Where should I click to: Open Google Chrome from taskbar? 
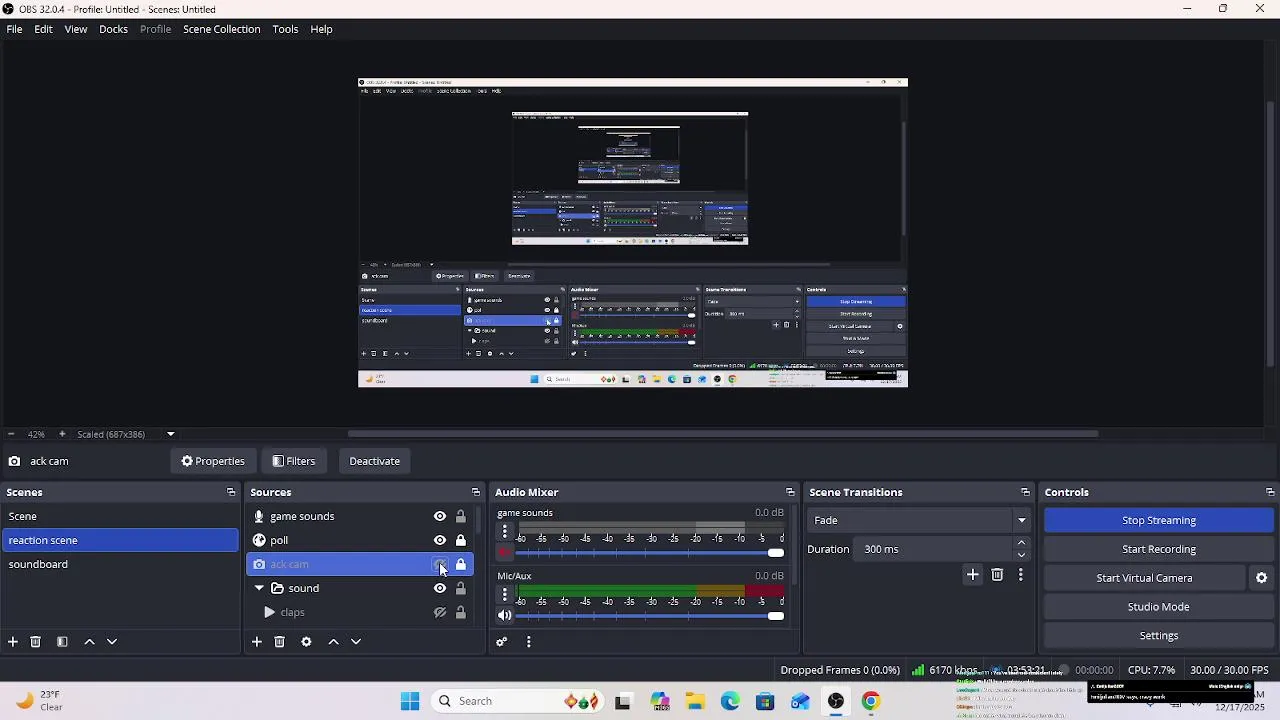(871, 701)
